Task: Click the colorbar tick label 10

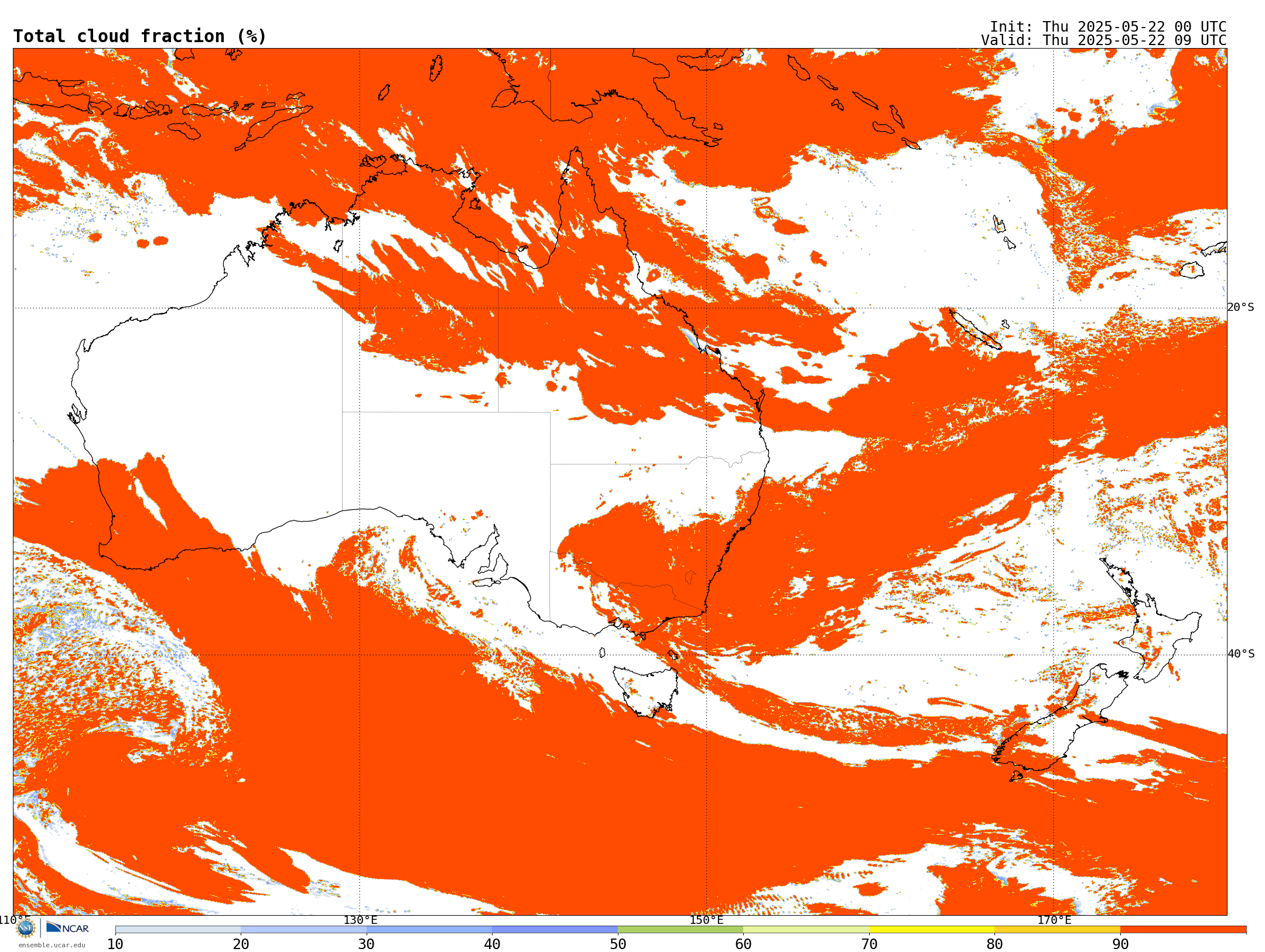Action: click(x=115, y=944)
